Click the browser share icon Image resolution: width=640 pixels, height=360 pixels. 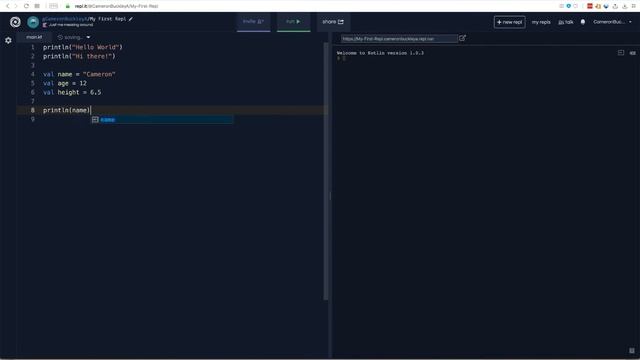[615, 6]
